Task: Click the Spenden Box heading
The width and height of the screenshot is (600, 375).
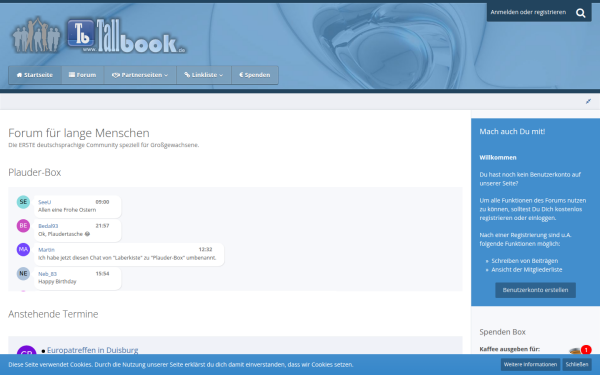Action: pyautogui.click(x=502, y=332)
